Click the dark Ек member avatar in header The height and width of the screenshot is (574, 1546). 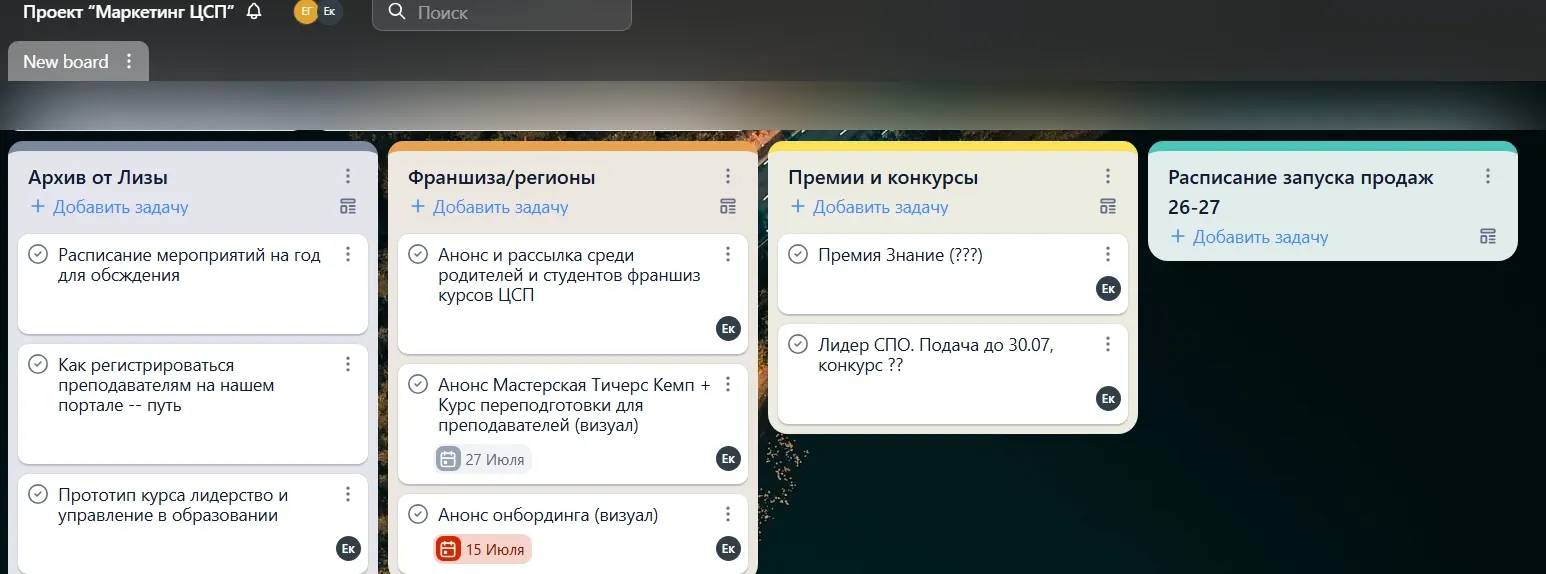click(x=329, y=12)
